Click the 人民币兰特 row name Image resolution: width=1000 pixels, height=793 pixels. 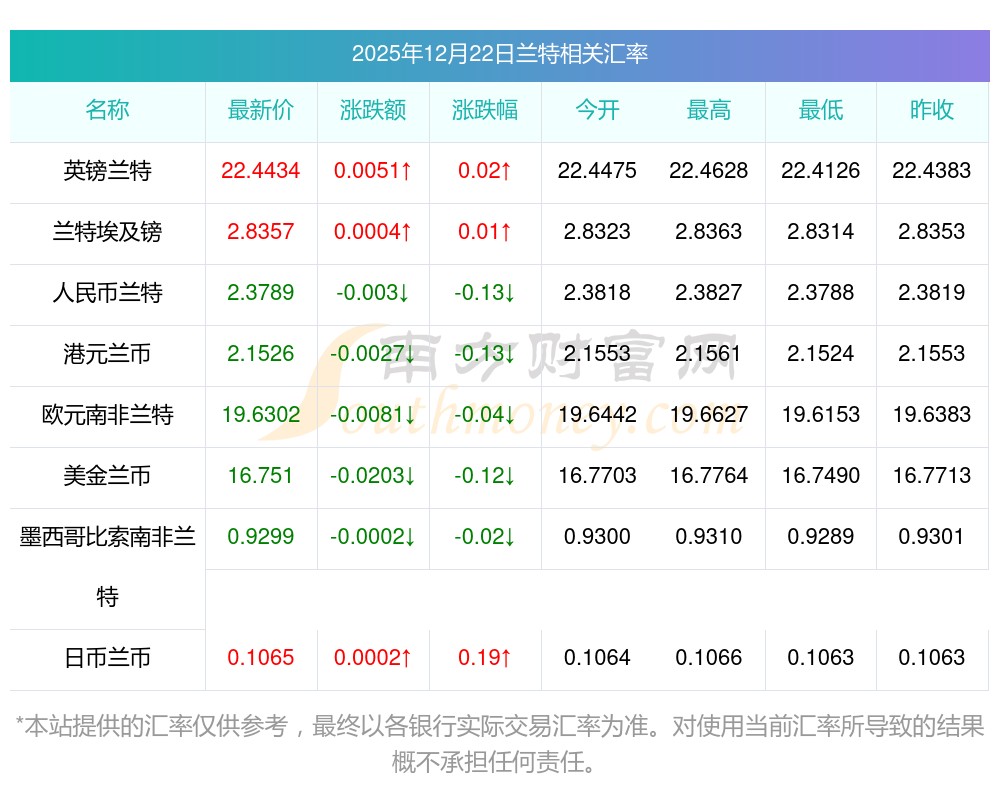pyautogui.click(x=107, y=292)
